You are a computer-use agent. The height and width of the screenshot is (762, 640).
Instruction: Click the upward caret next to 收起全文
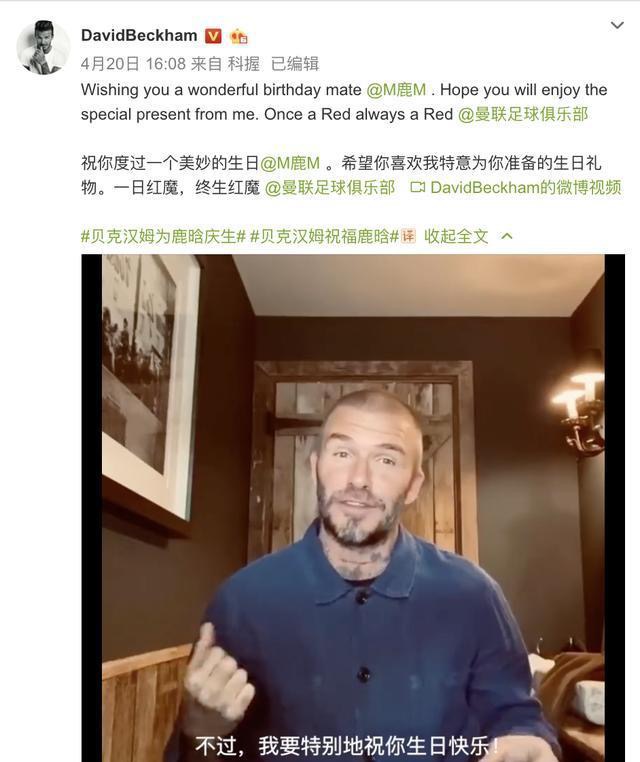[x=506, y=236]
